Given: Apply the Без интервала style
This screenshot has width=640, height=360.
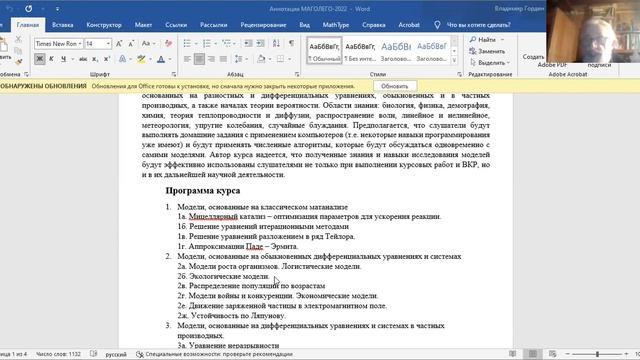Looking at the screenshot, I should click(360, 51).
